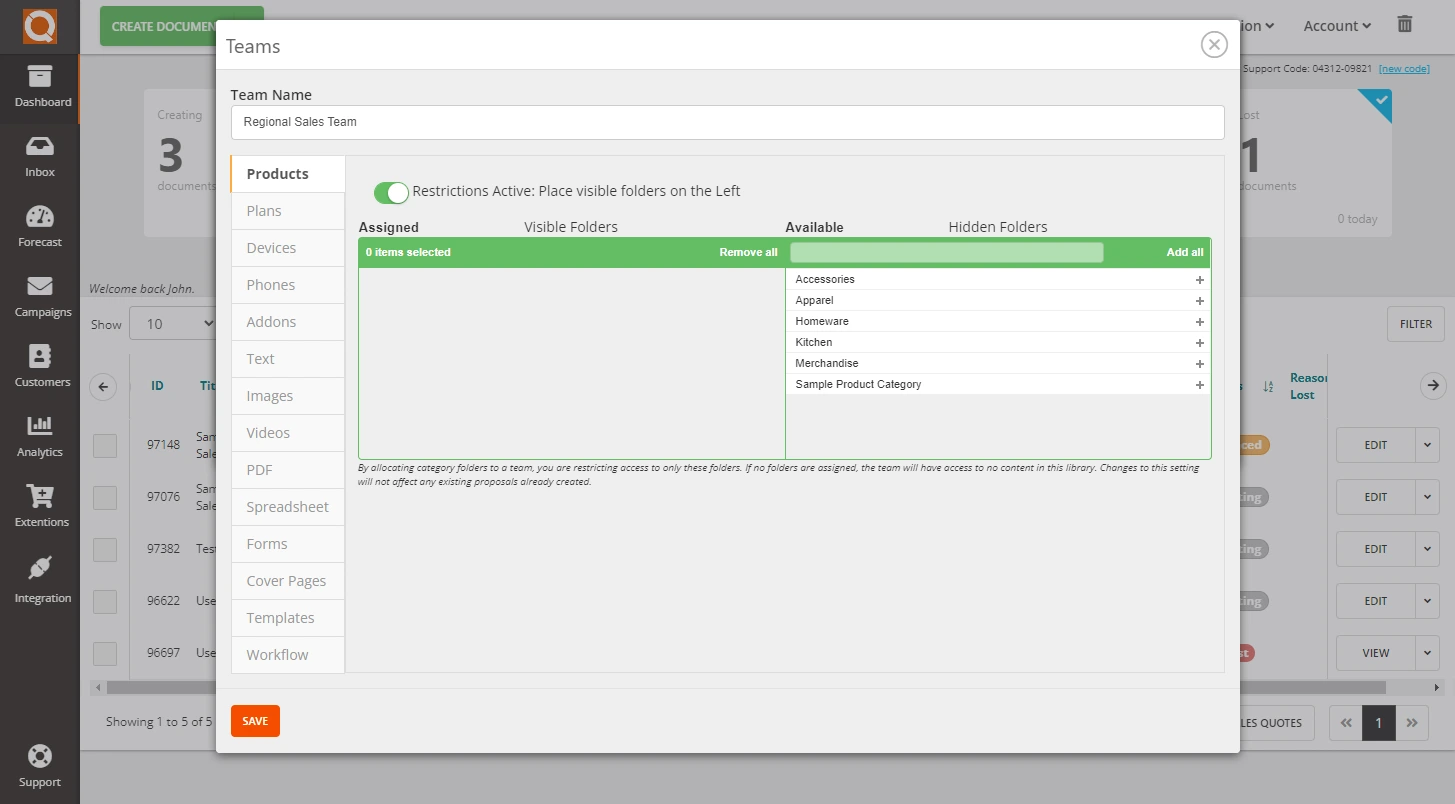Switch to the Cover Pages tab
This screenshot has width=1455, height=804.
(286, 581)
